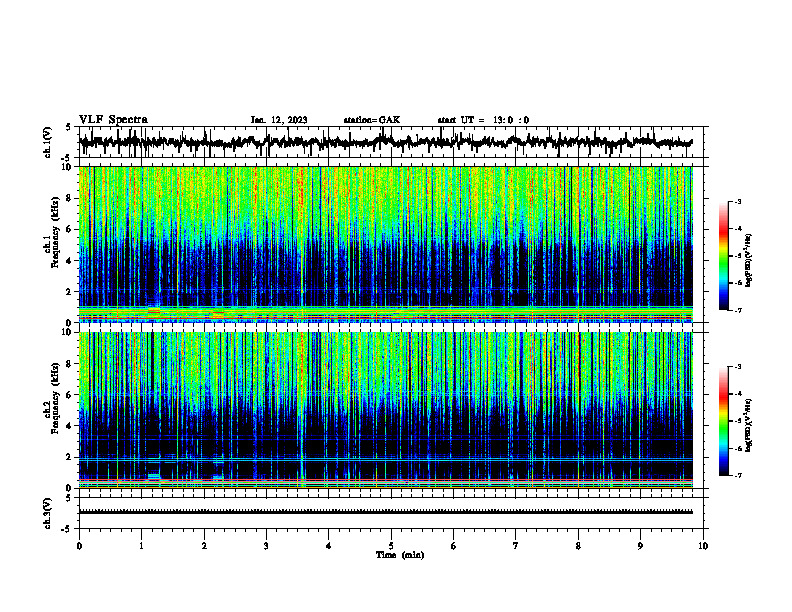Click the "-7" label on ch.1 color scale
Image resolution: width=792 pixels, height=612 pixels.
tap(737, 310)
